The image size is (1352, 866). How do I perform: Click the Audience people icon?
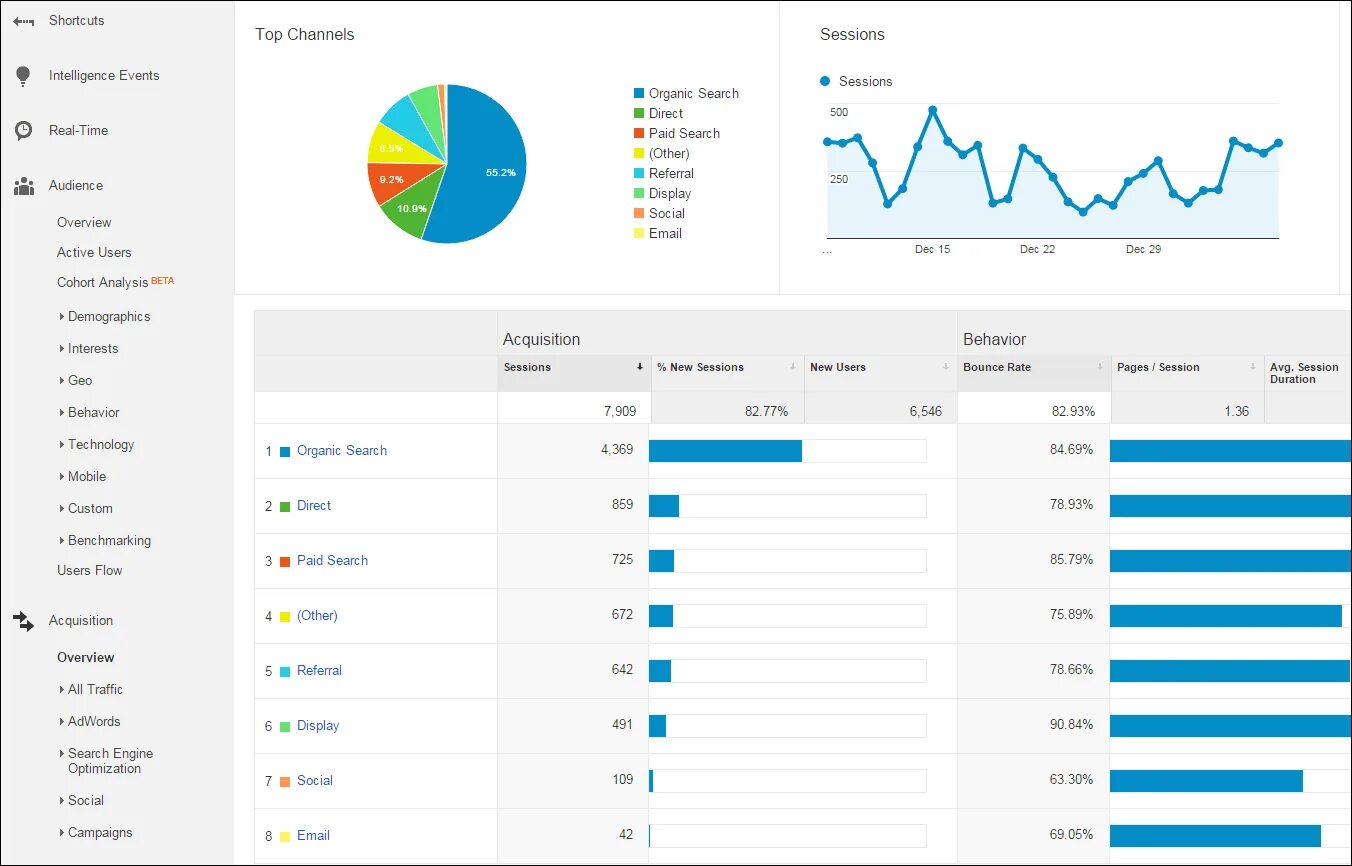click(x=22, y=185)
